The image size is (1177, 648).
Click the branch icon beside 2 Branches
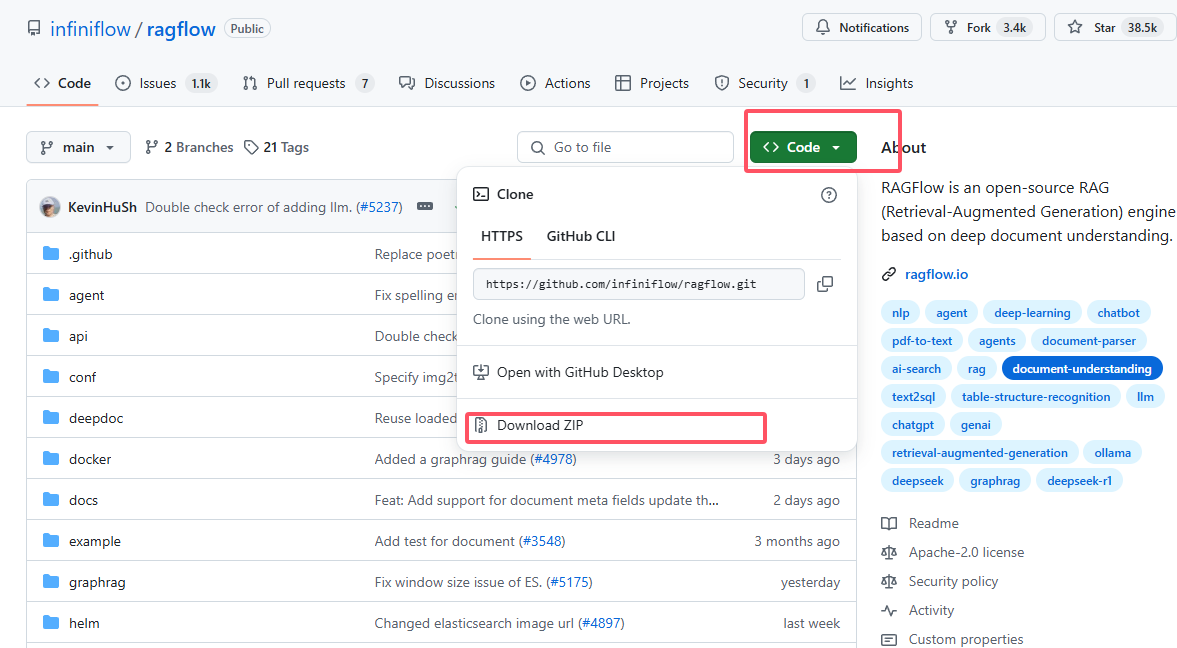pyautogui.click(x=152, y=147)
